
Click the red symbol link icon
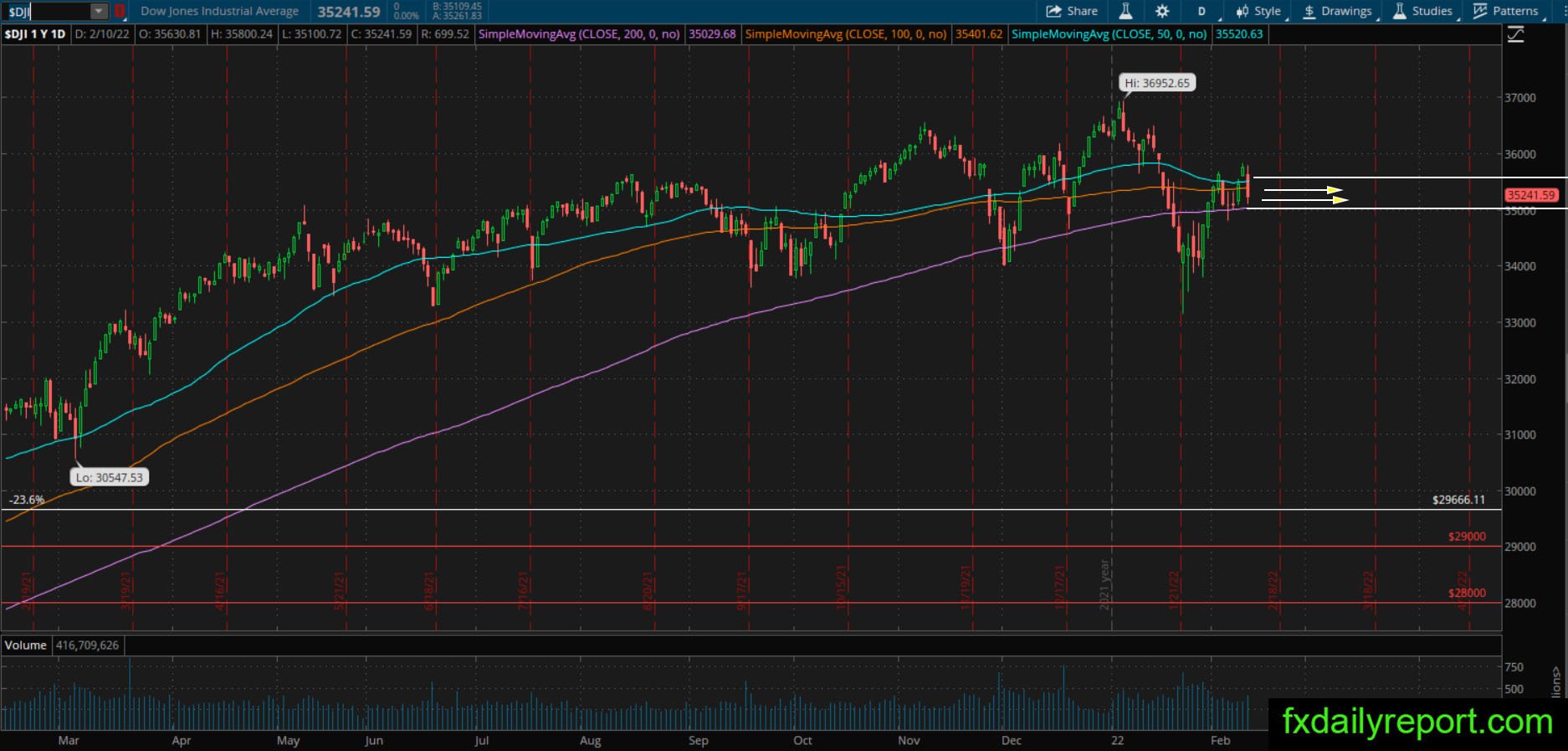coord(120,12)
